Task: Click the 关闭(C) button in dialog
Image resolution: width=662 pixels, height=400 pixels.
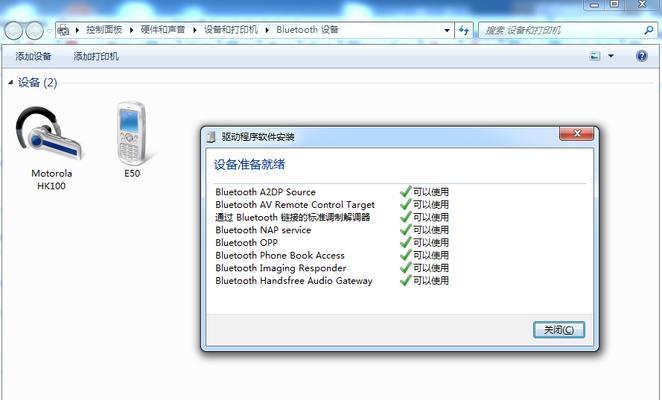Action: click(x=559, y=330)
